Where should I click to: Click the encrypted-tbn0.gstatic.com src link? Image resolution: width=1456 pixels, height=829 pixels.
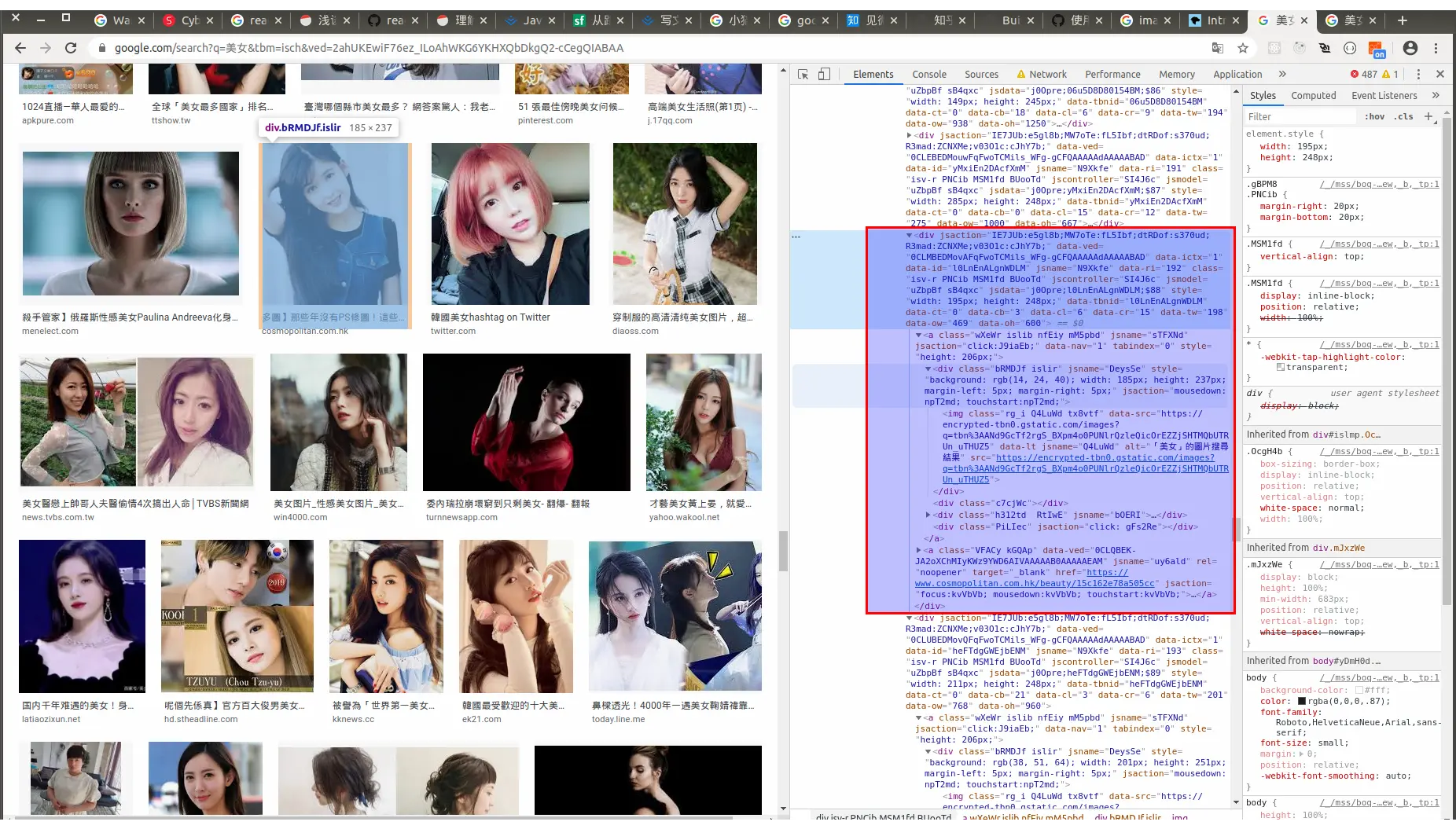coord(1085,468)
